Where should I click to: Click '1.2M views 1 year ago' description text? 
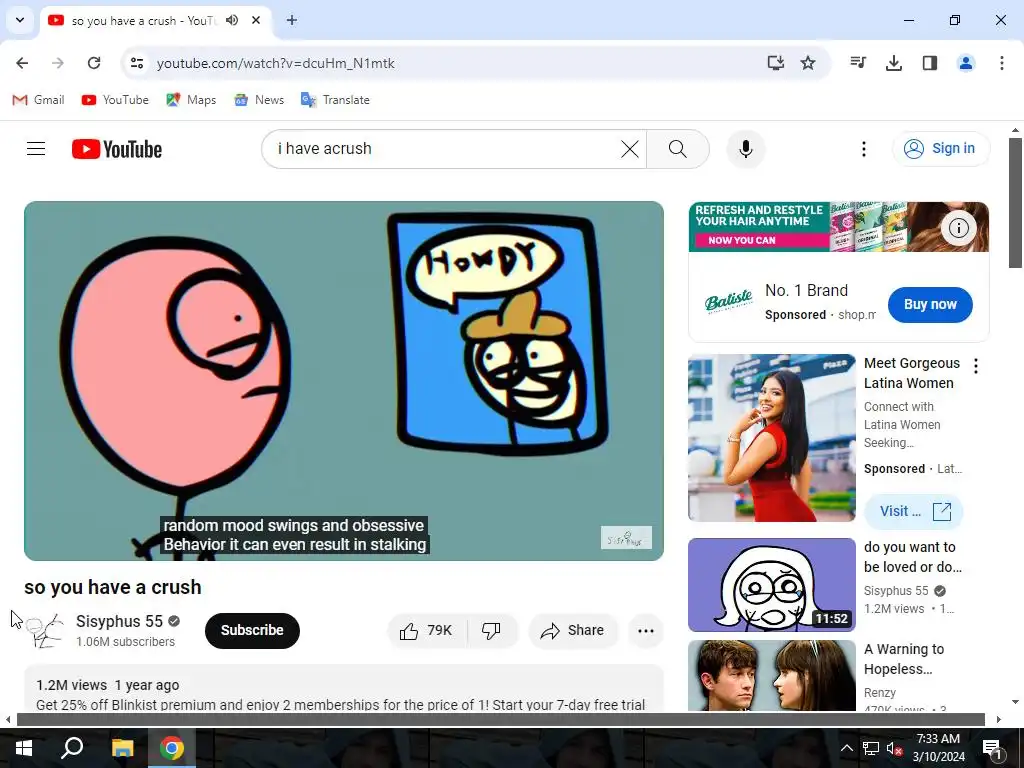coord(108,685)
